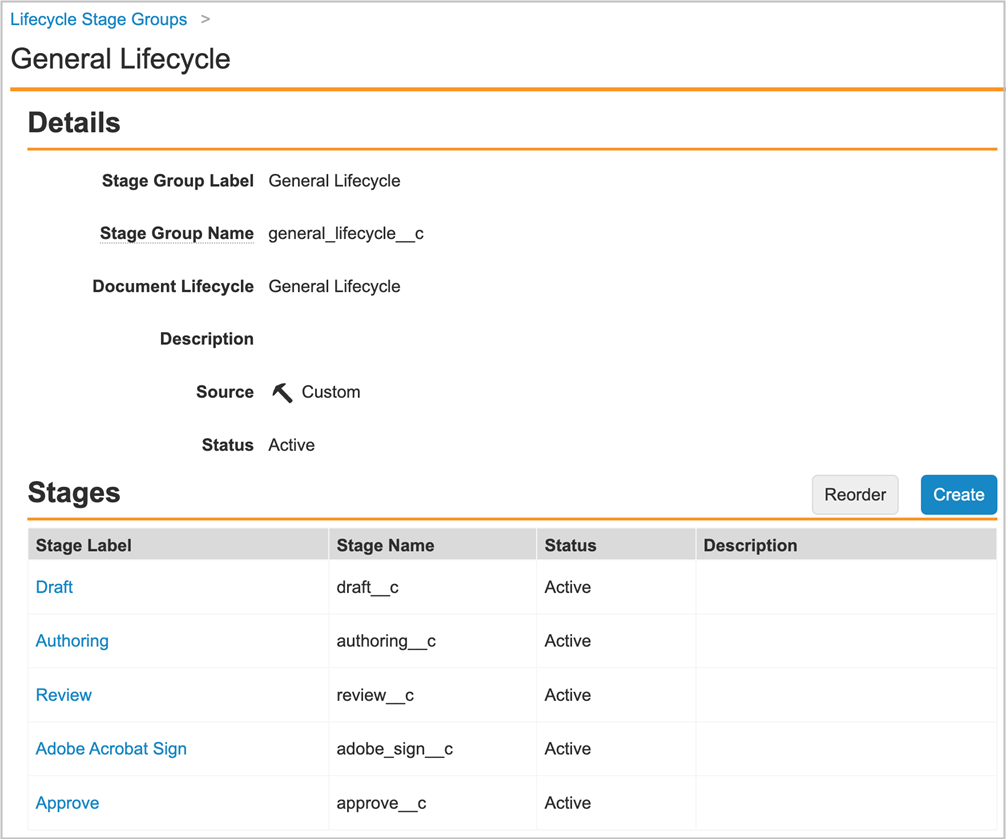The width and height of the screenshot is (1006, 839).
Task: Click the adobe_sign__c stage name cell
Action: [x=394, y=749]
